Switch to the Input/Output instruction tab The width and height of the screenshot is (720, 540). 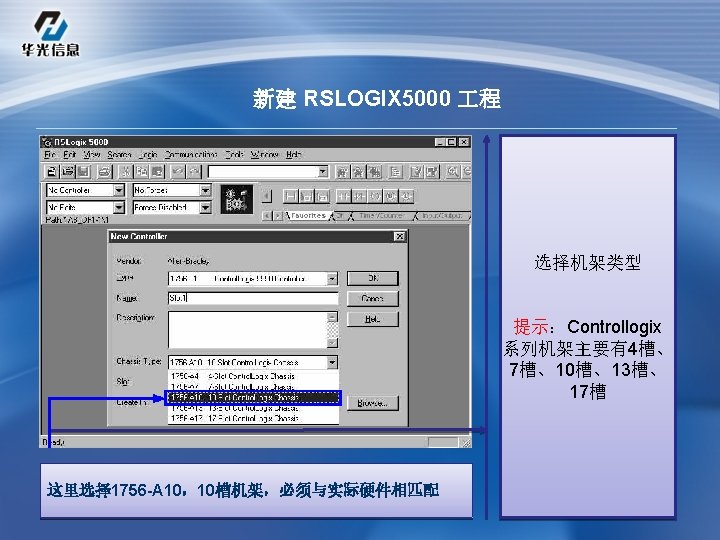coord(442,215)
